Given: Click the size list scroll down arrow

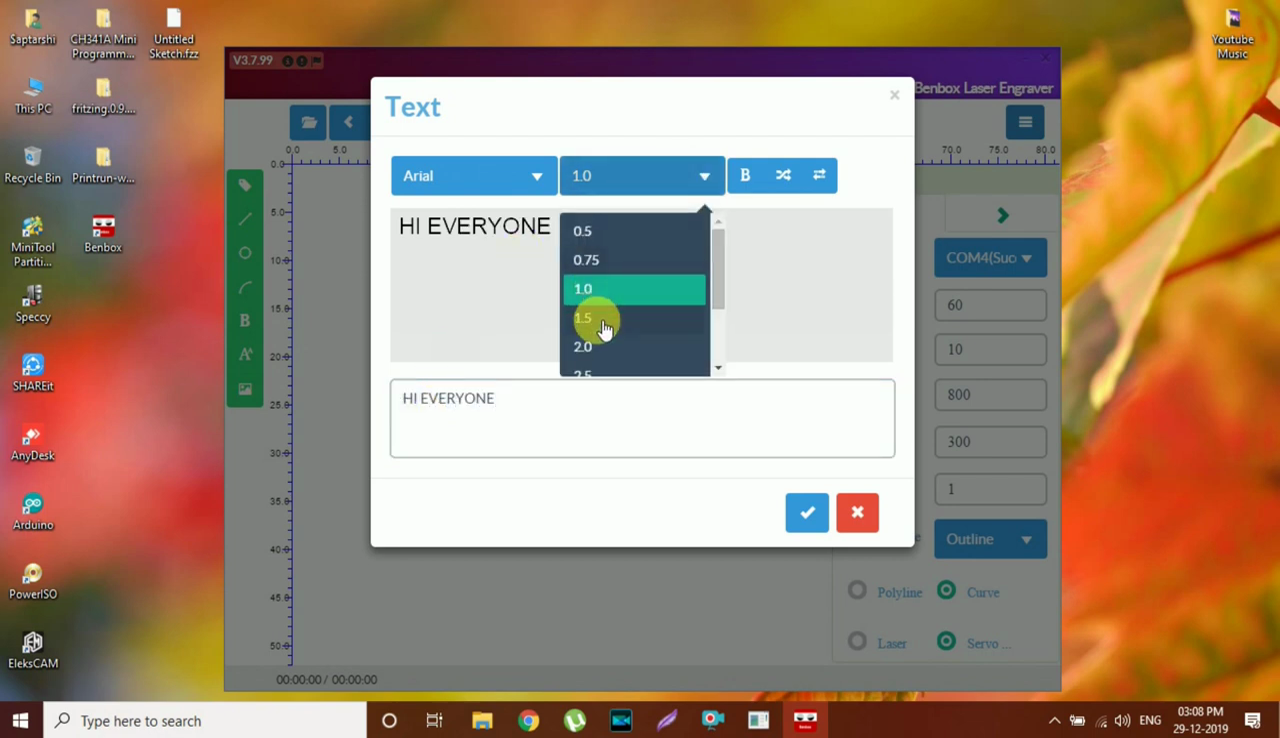Looking at the screenshot, I should pyautogui.click(x=718, y=368).
